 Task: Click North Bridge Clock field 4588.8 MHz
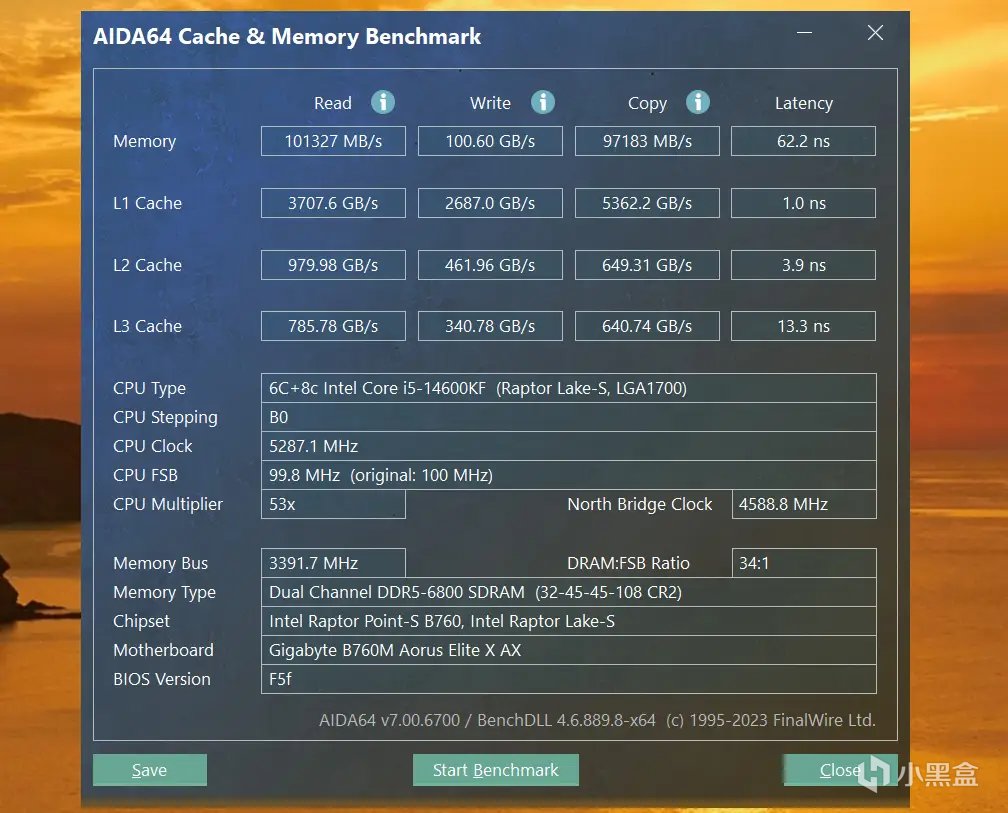click(x=804, y=504)
